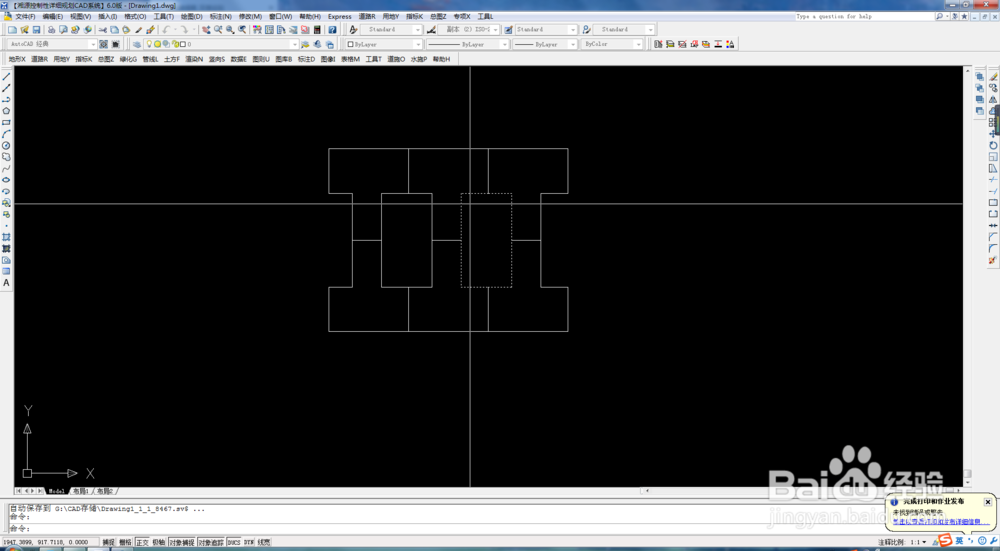Click the link in the plot notification balloon
This screenshot has width=1000, height=551.
pyautogui.click(x=941, y=521)
